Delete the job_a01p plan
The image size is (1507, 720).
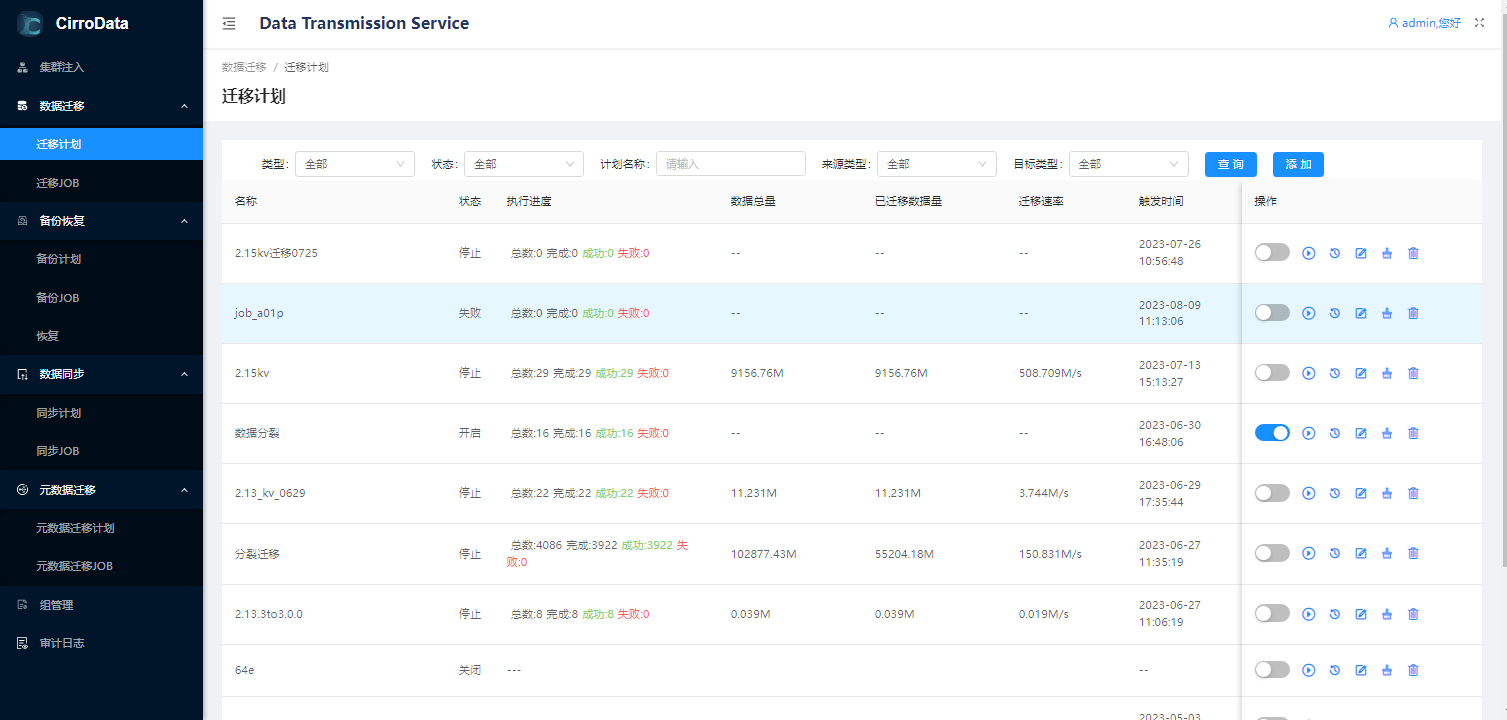tap(1413, 313)
